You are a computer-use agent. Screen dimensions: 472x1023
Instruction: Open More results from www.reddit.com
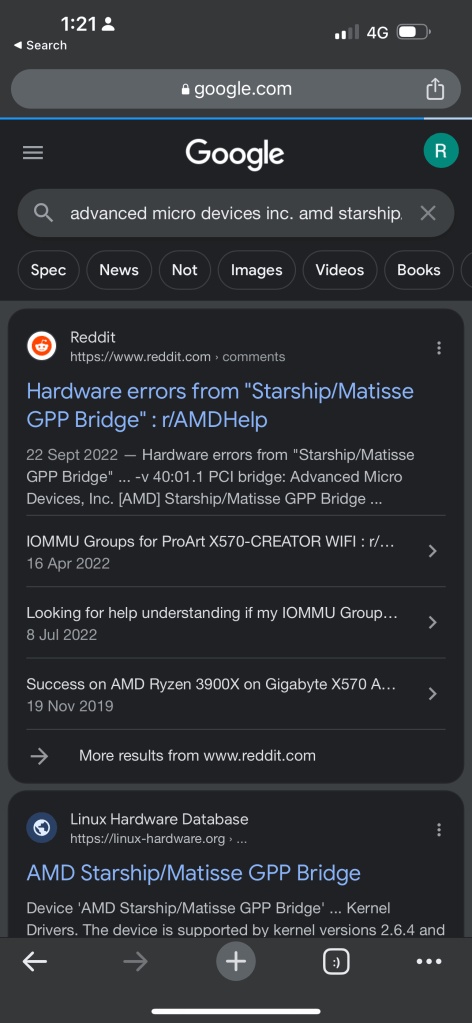click(197, 756)
